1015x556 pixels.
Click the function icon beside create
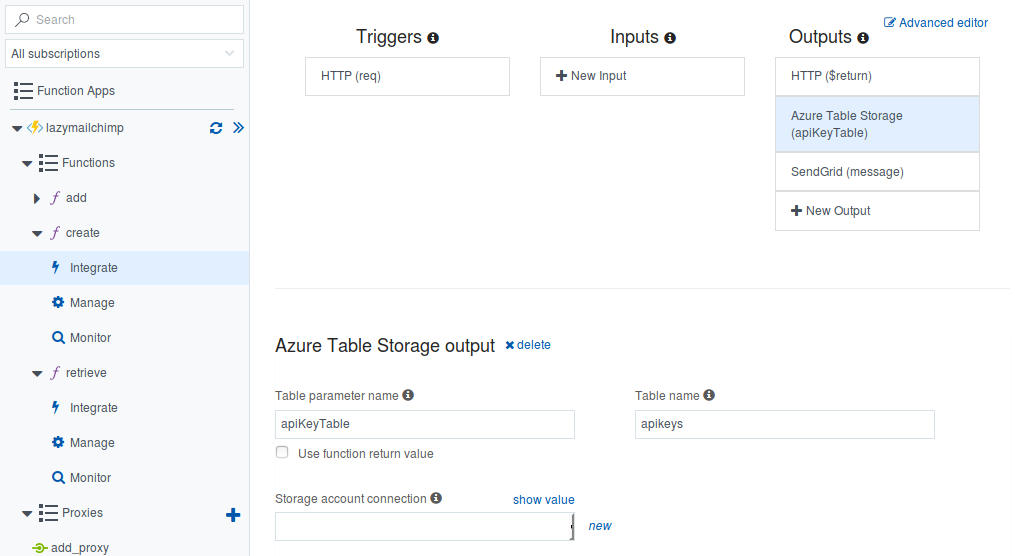click(55, 233)
